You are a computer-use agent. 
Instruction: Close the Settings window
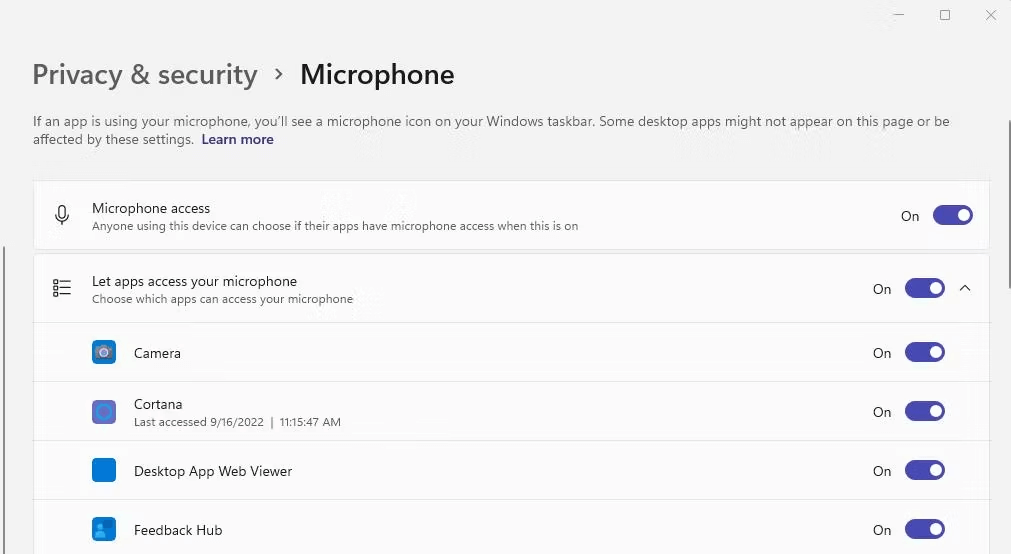991,15
